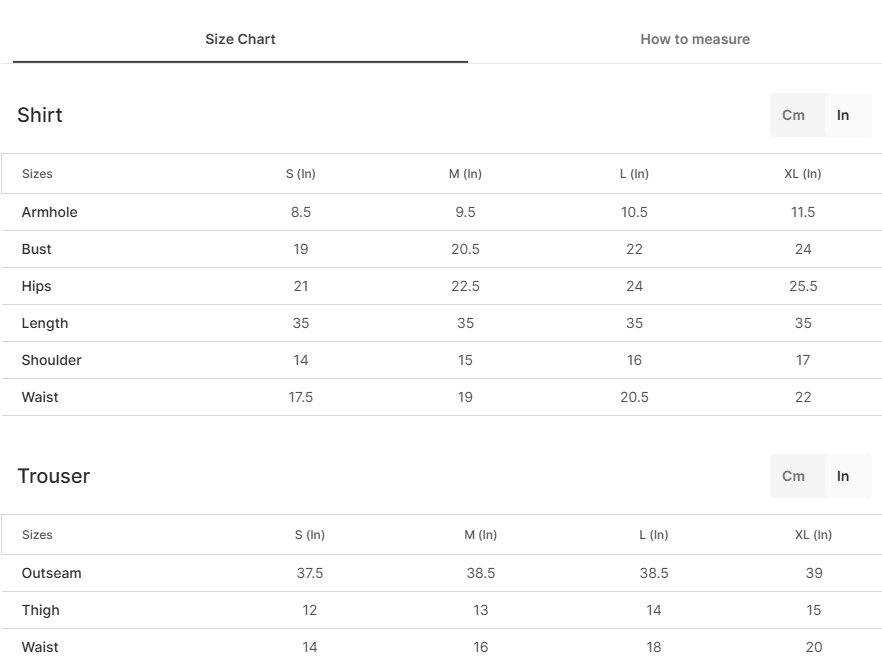Select the Armhole row label

[x=50, y=212]
